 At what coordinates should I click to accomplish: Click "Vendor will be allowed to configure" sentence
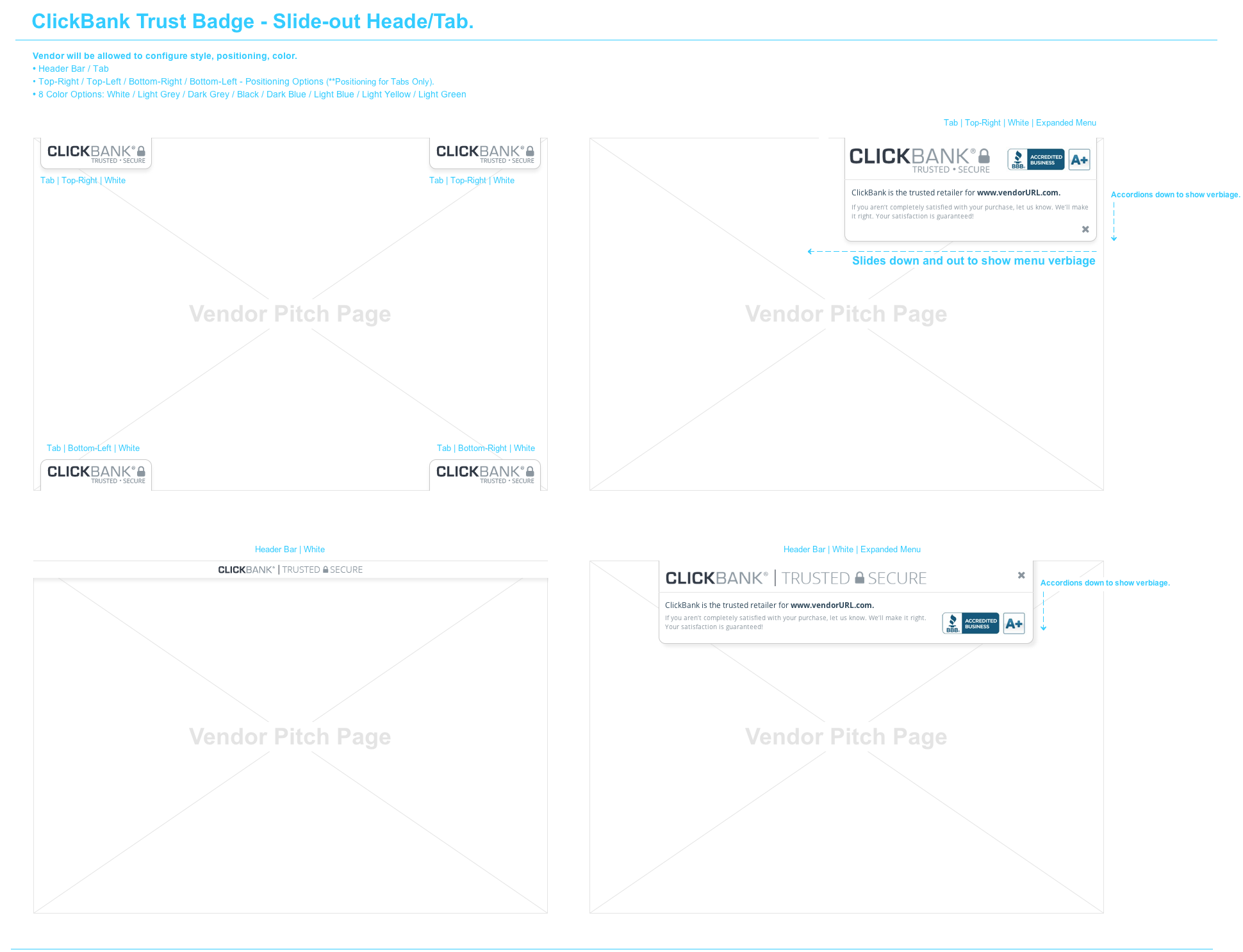165,56
